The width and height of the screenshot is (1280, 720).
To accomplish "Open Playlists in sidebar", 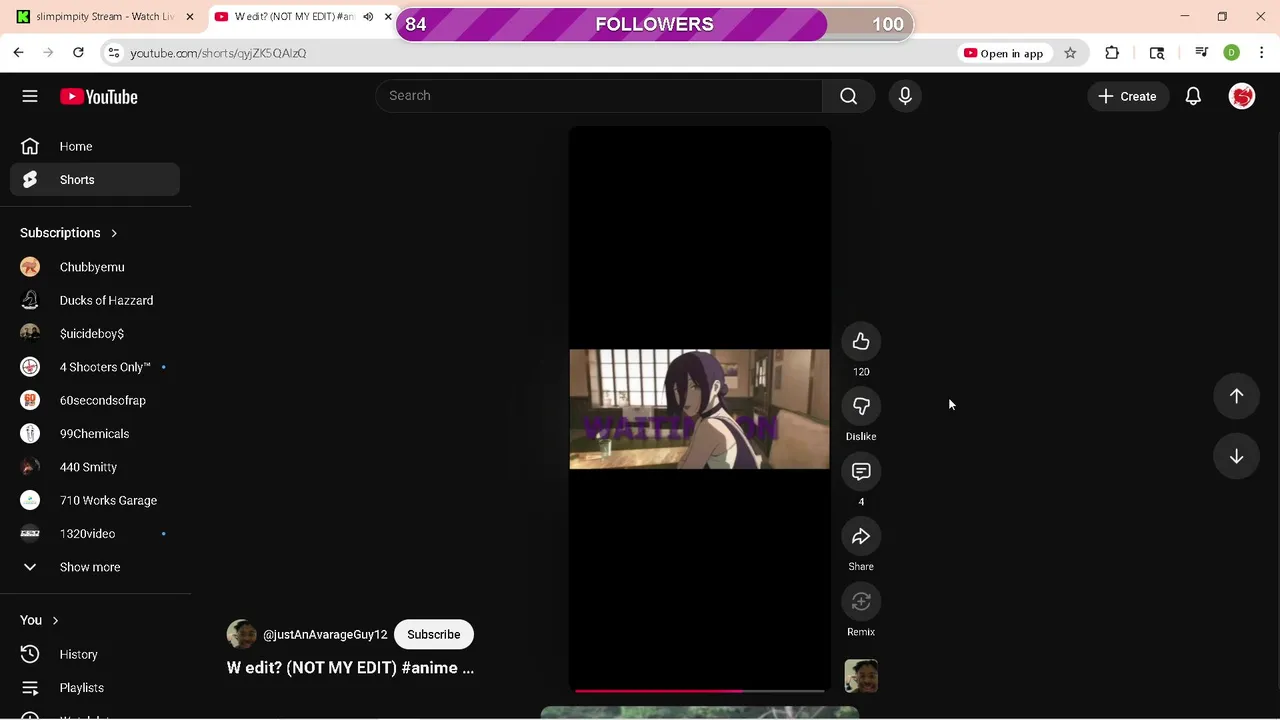I will coord(95,688).
